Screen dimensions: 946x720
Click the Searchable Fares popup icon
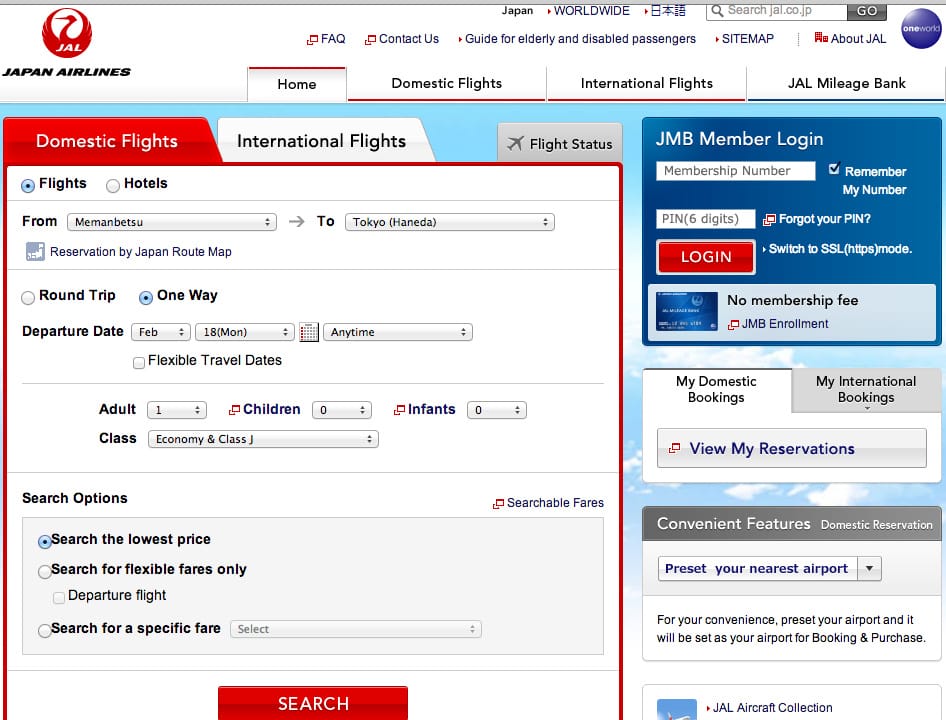(498, 504)
